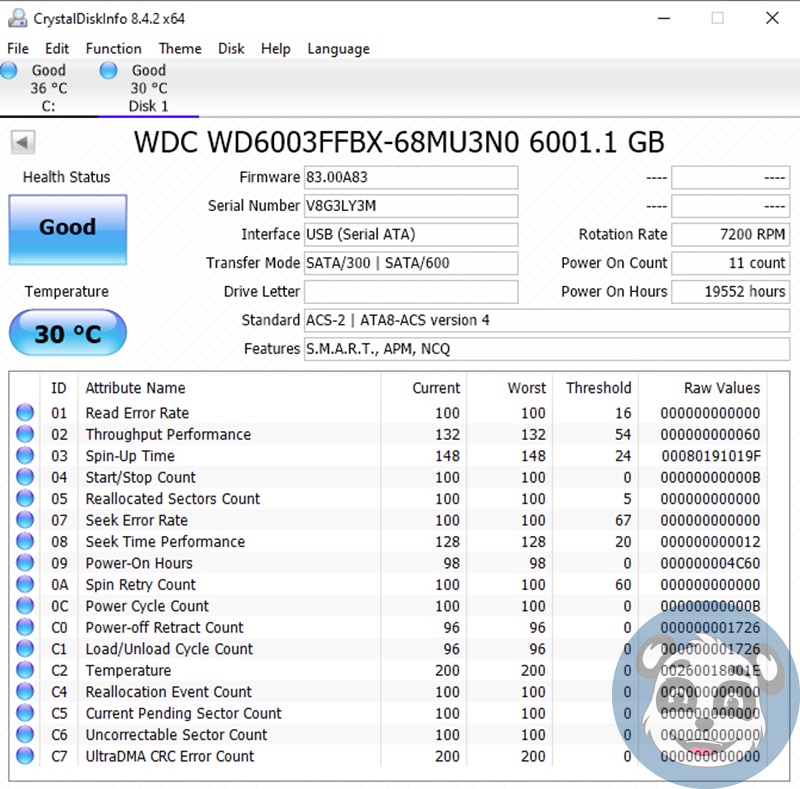Screen dimensions: 800x789
Task: Click raw value 00080191019F of Spin-Up Time
Action: click(x=711, y=456)
